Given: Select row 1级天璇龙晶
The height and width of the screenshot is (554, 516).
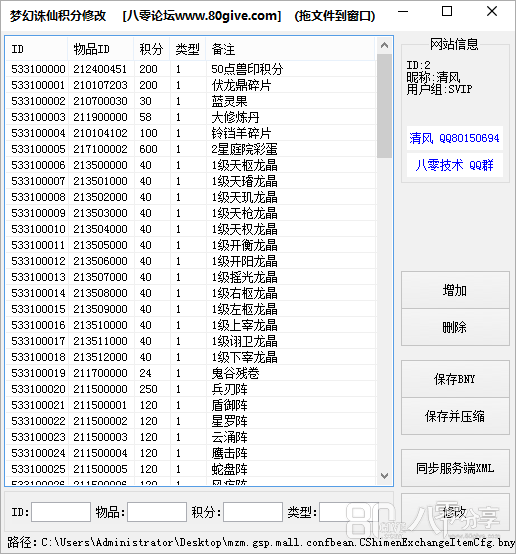Looking at the screenshot, I should pyautogui.click(x=191, y=181).
